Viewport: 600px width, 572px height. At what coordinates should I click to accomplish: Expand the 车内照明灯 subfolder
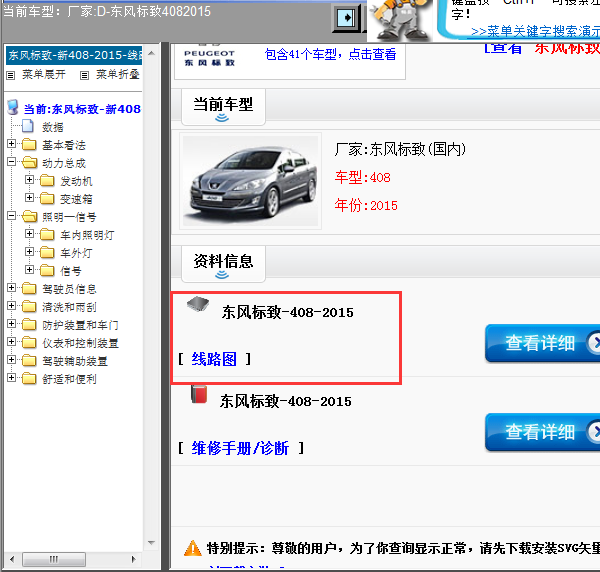[29, 233]
